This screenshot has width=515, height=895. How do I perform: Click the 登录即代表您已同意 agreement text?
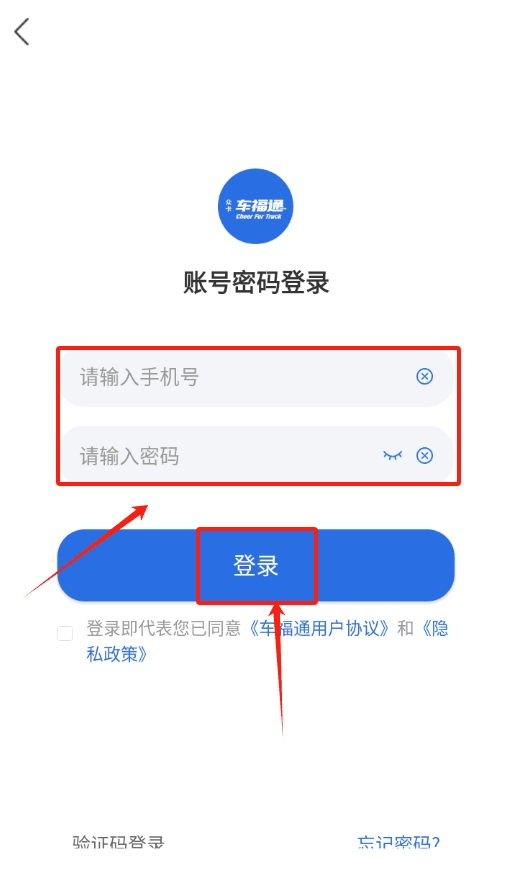point(164,629)
